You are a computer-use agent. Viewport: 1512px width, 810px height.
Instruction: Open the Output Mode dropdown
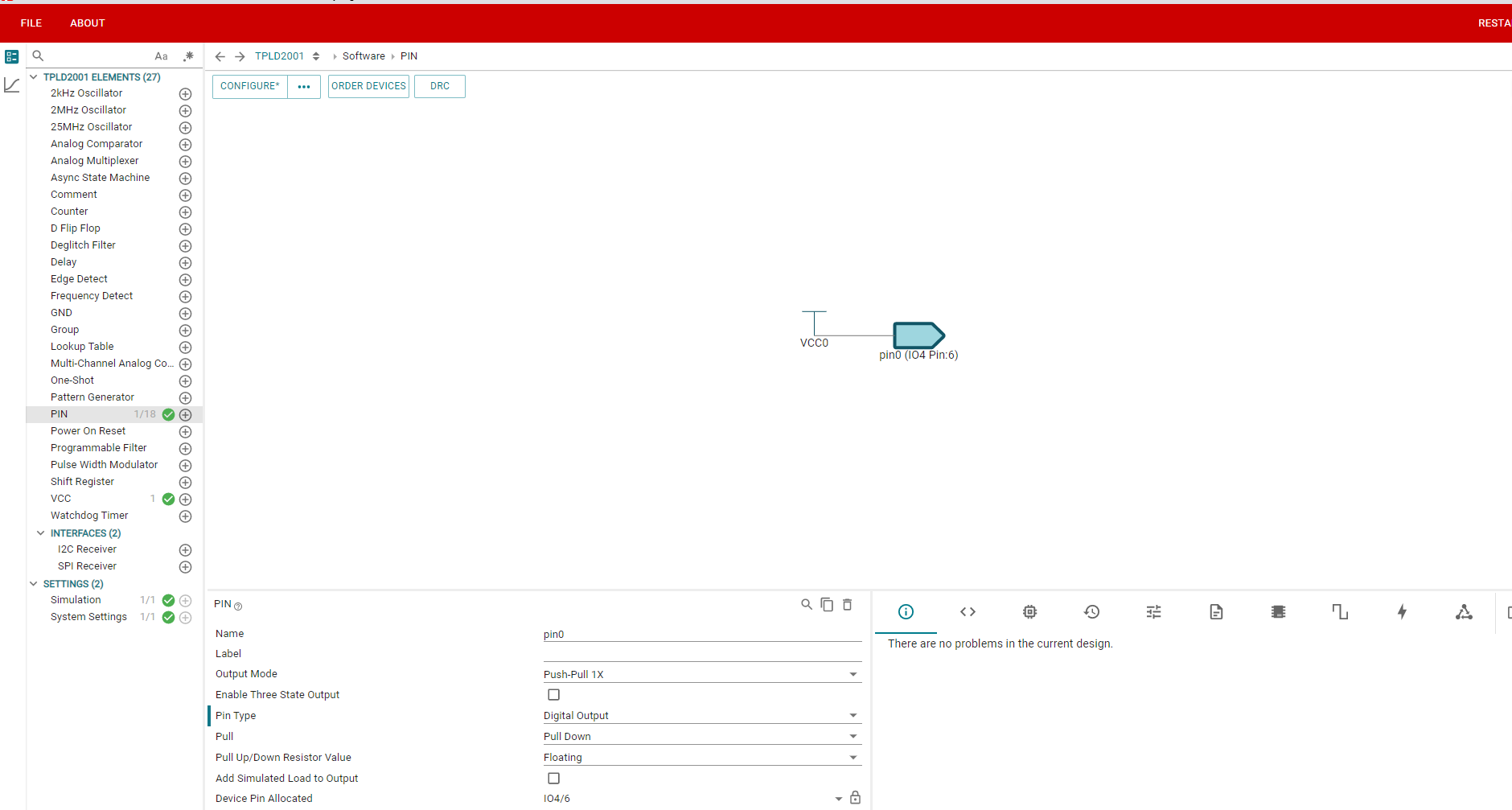(702, 674)
